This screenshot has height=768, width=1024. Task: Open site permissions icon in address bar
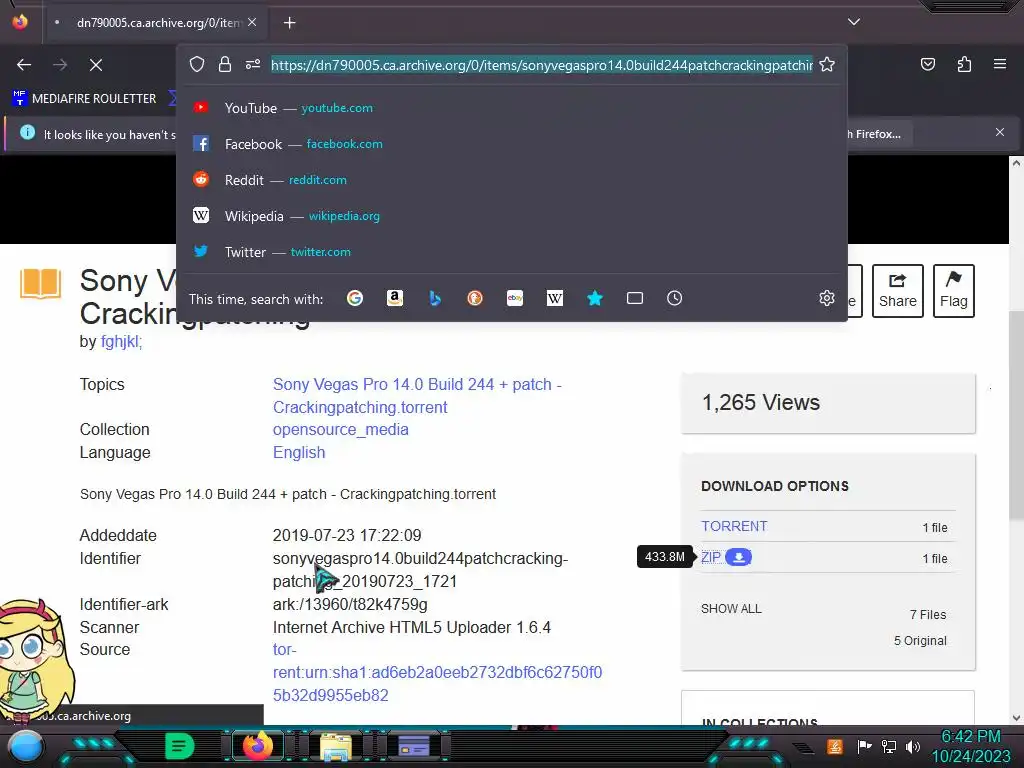coord(253,64)
